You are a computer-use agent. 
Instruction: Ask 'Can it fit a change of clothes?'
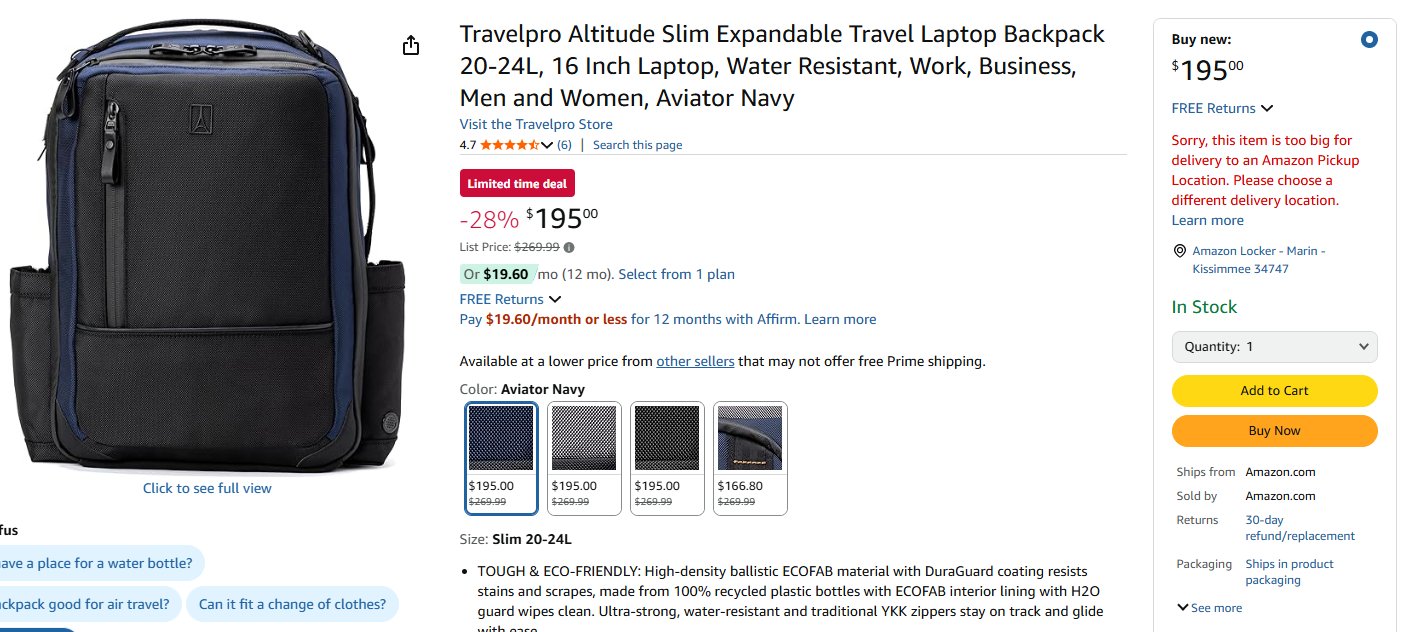(292, 604)
